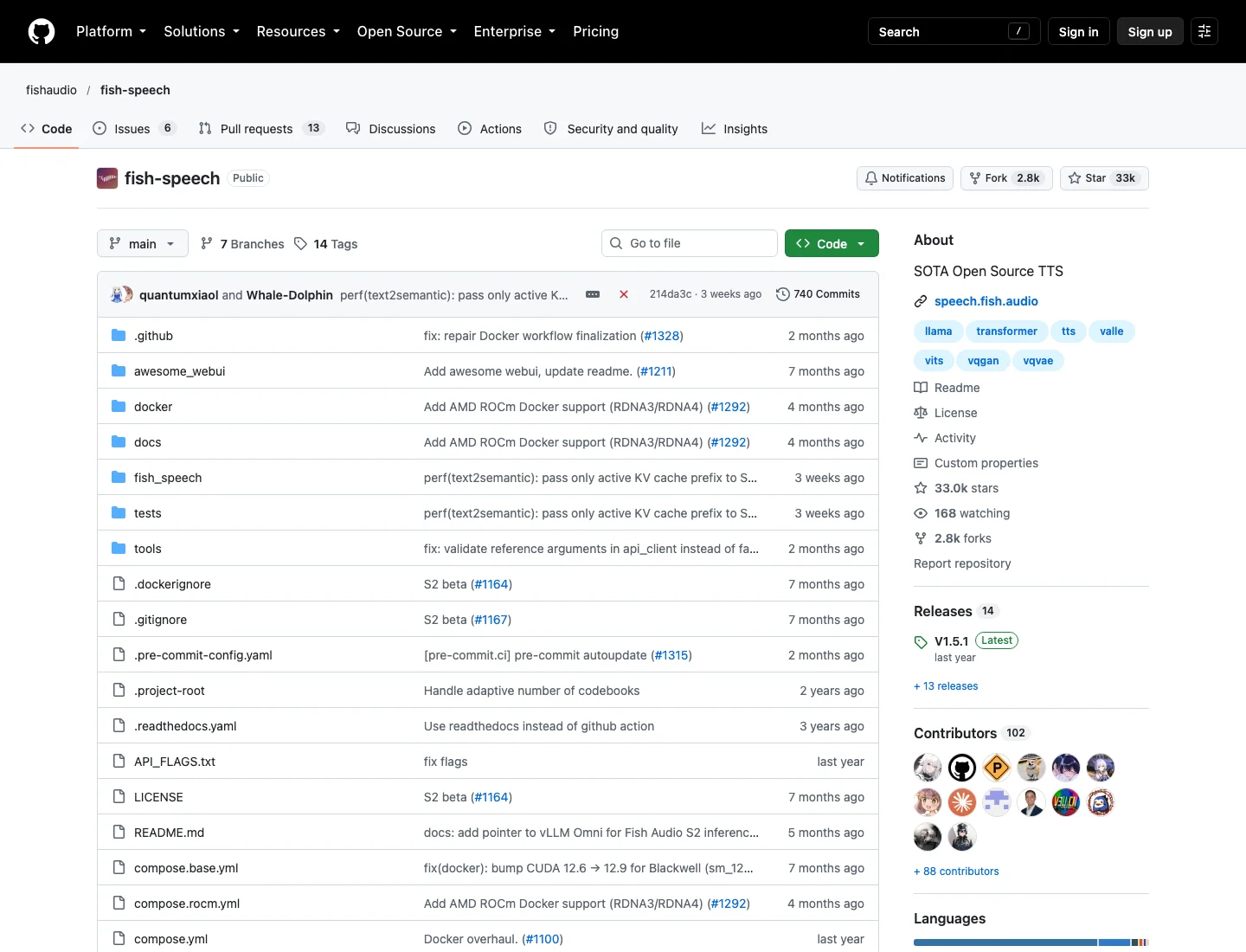The height and width of the screenshot is (952, 1246).
Task: Open the docker folder icon
Action: tap(119, 407)
